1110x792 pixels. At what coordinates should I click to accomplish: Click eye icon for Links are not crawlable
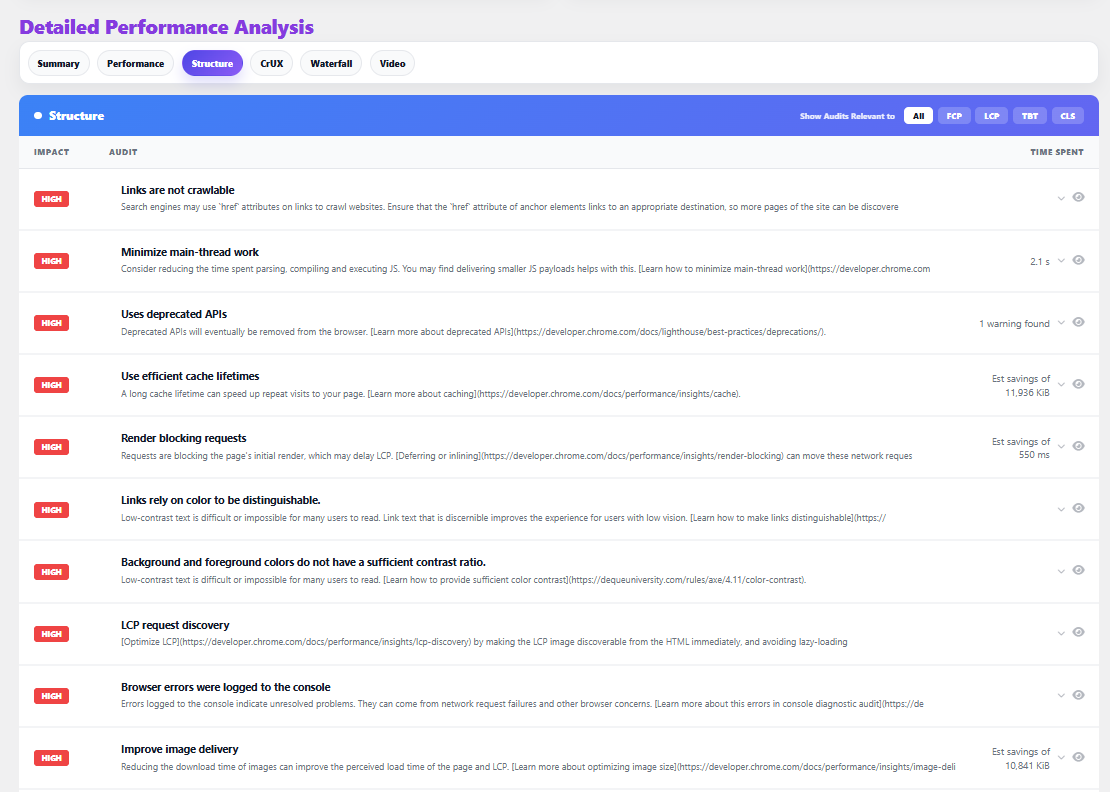1078,198
